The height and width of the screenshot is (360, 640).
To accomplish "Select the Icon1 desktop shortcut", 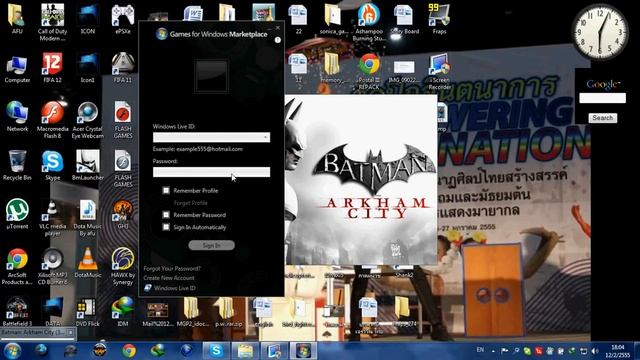I will [x=88, y=68].
